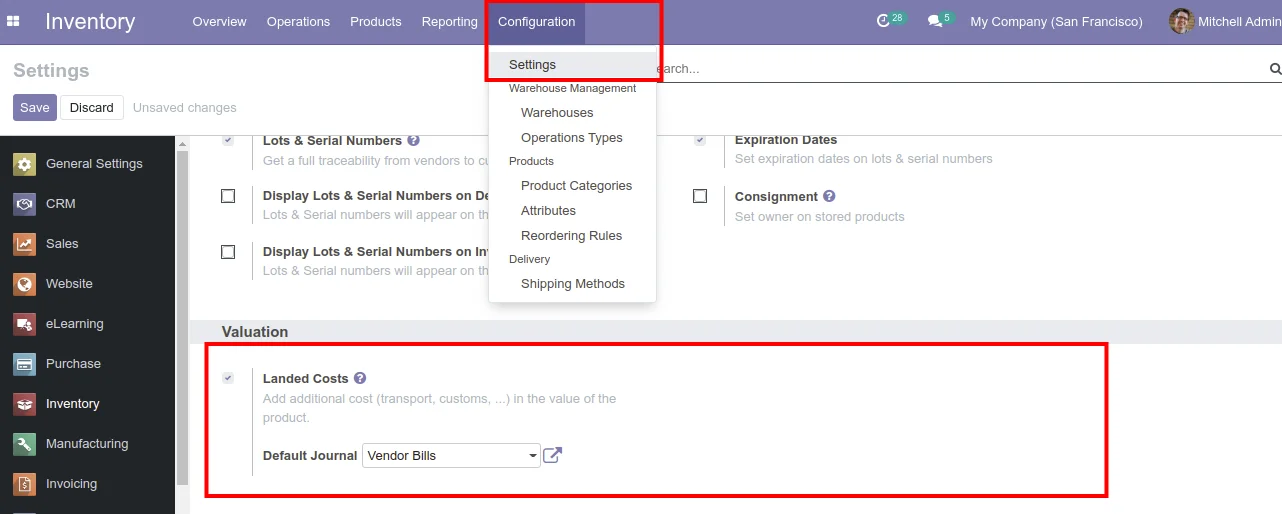Click the Invoicing sidebar icon
1282x514 pixels.
25,484
